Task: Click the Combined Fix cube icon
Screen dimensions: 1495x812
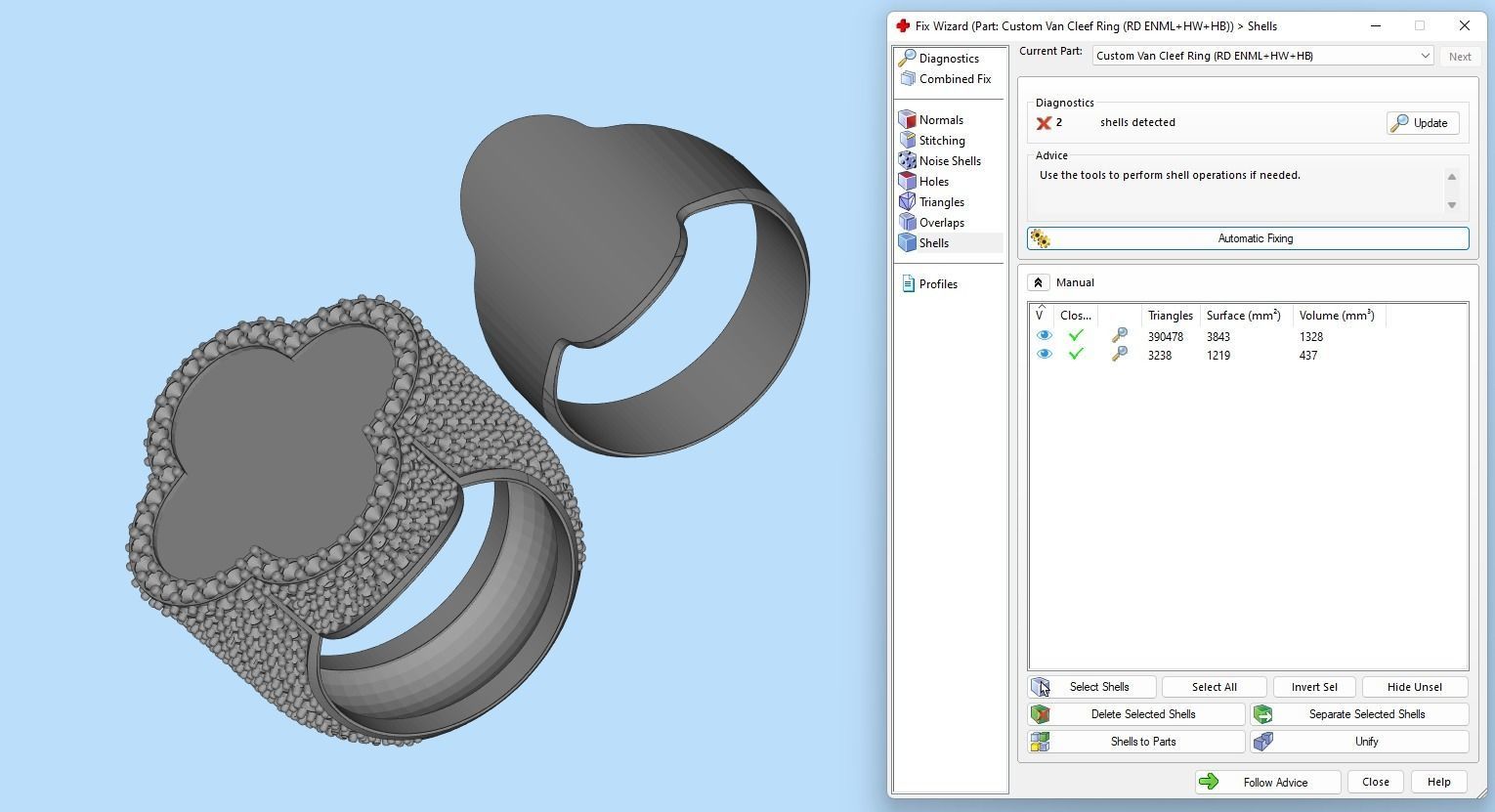Action: point(908,79)
